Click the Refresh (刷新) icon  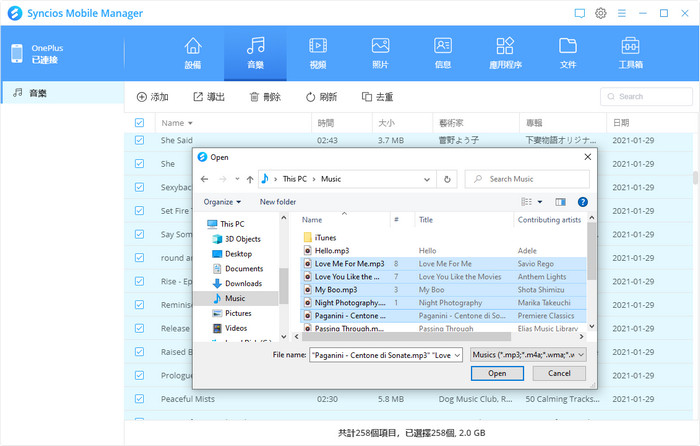320,97
